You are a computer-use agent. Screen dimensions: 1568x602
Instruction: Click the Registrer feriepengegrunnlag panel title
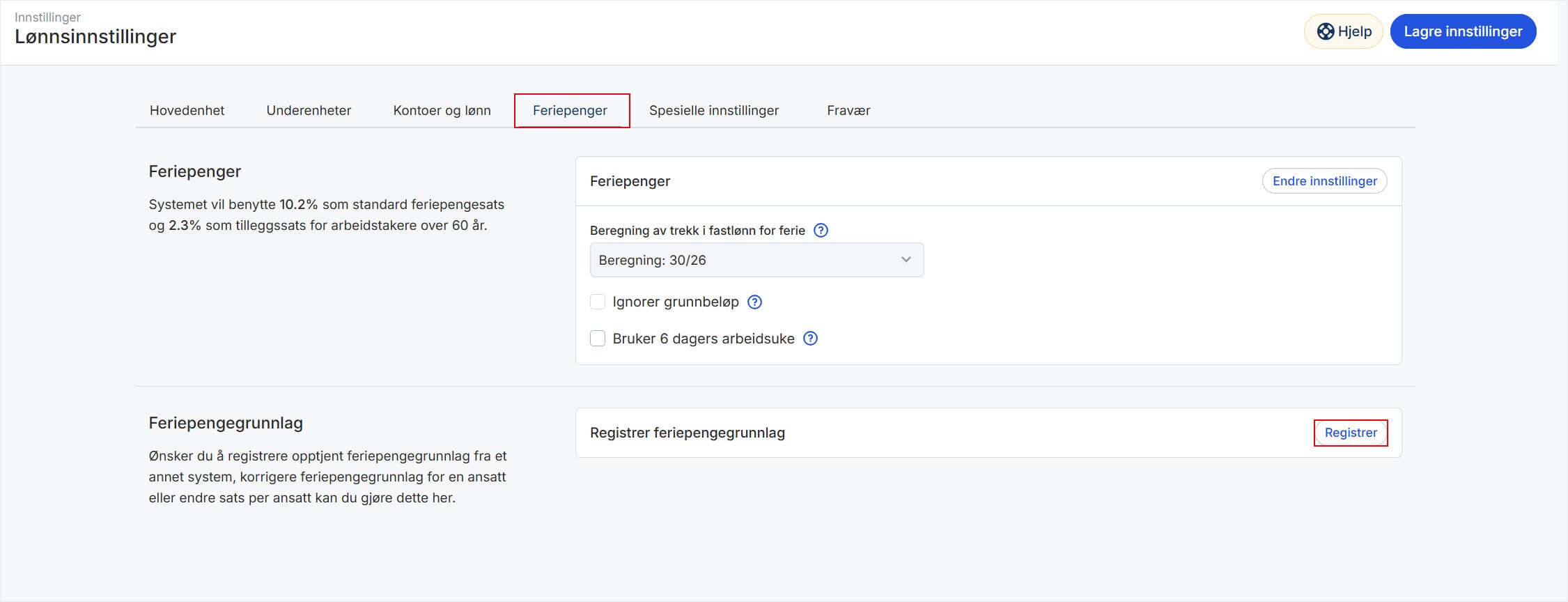click(x=687, y=433)
